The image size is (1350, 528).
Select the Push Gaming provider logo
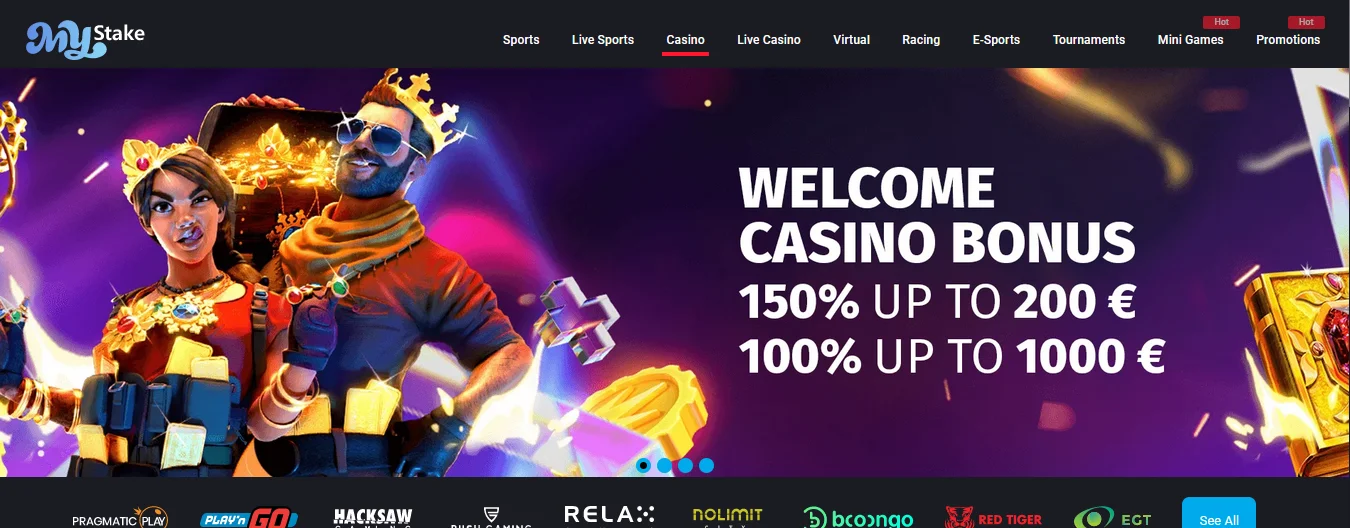tap(490, 517)
